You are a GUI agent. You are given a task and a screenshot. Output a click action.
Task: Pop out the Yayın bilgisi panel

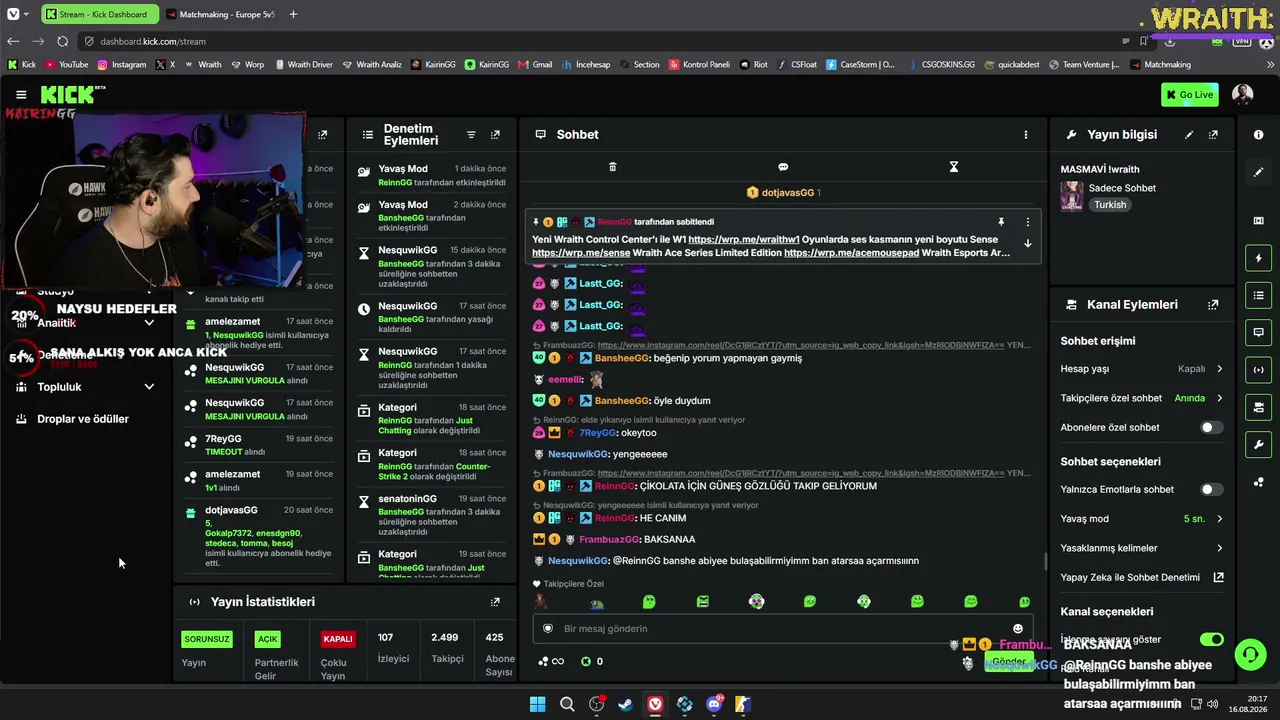tap(1213, 135)
